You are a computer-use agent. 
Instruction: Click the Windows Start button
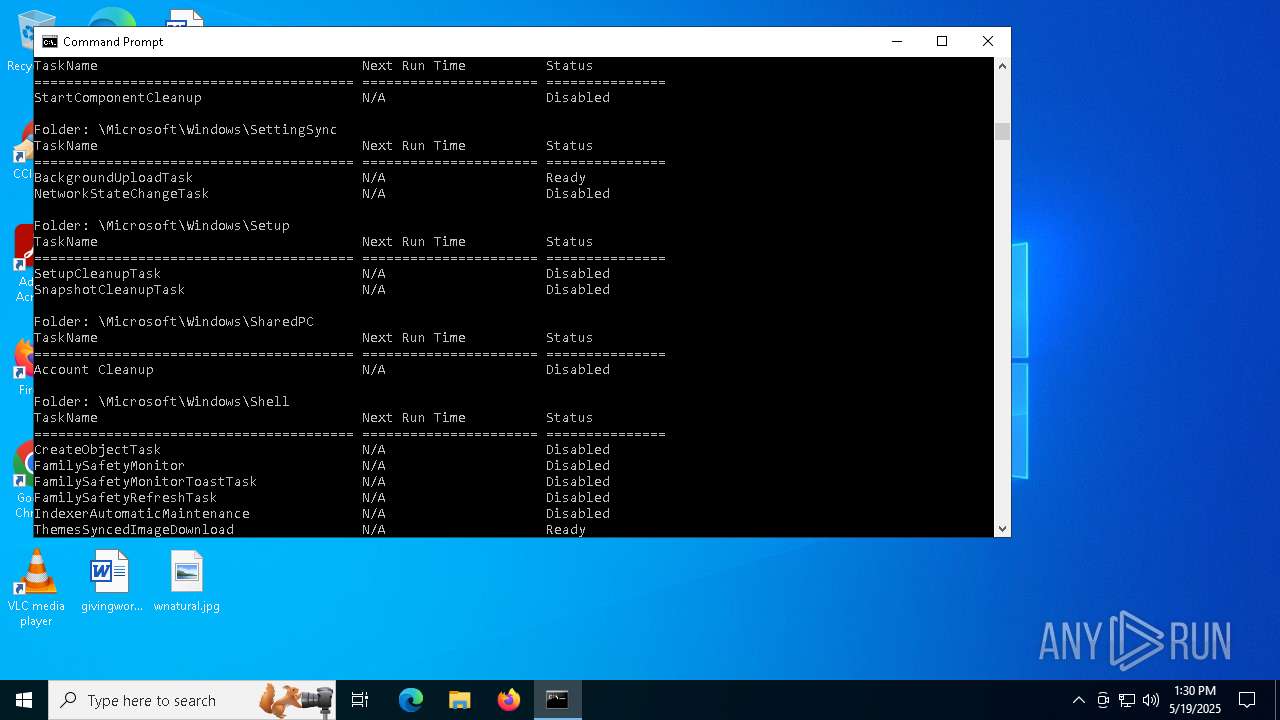point(24,700)
